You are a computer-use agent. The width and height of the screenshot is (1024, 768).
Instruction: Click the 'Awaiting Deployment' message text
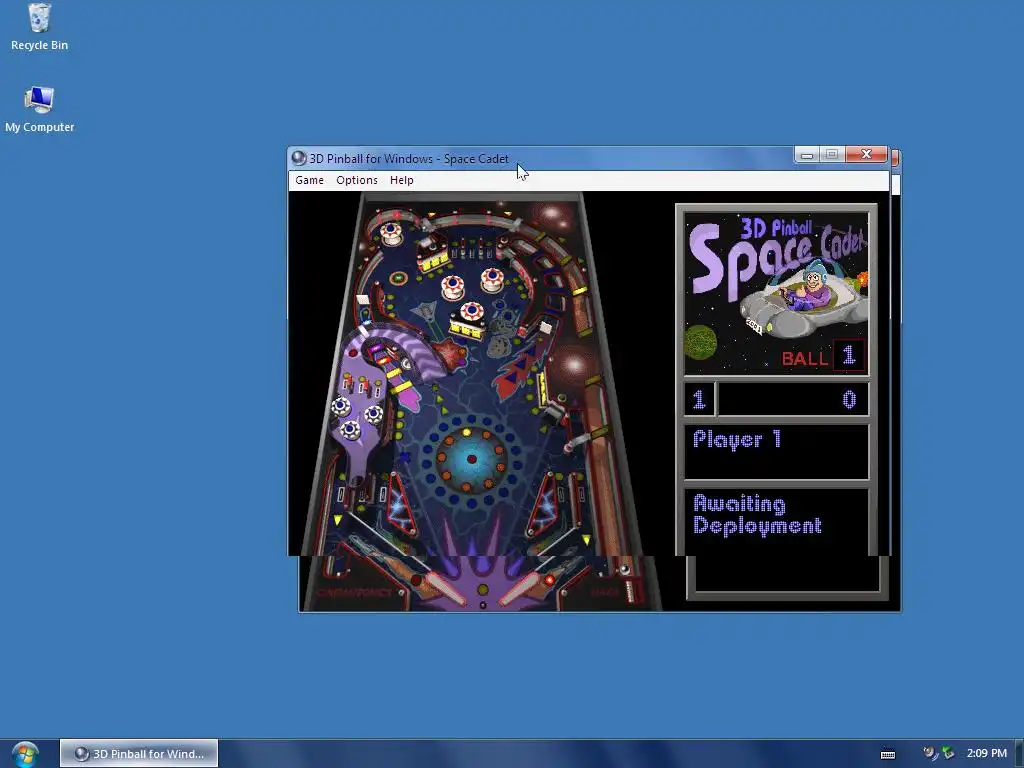[757, 515]
